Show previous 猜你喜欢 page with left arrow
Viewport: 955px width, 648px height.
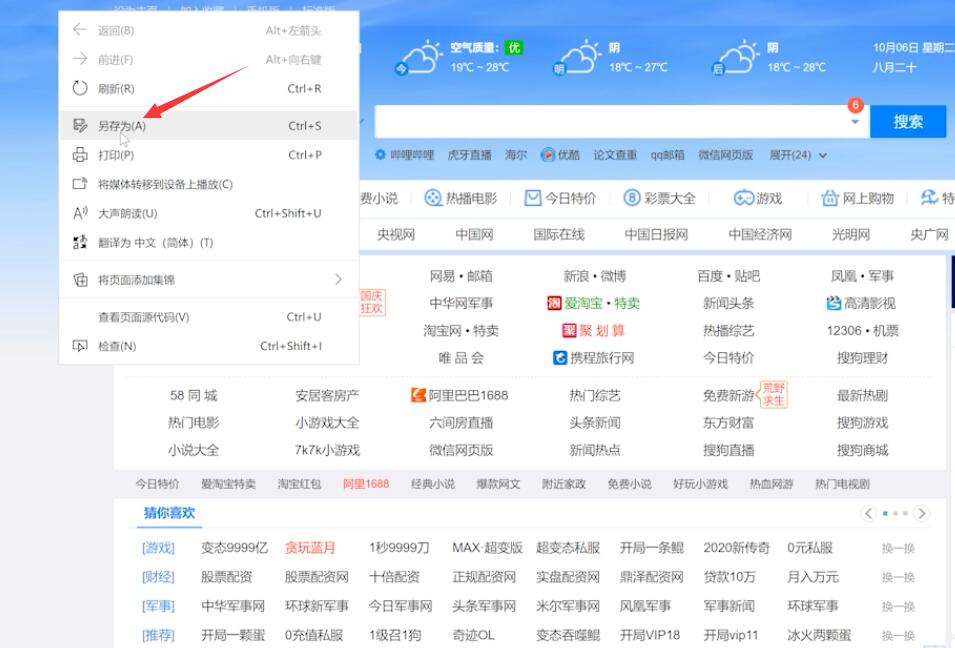pyautogui.click(x=869, y=513)
